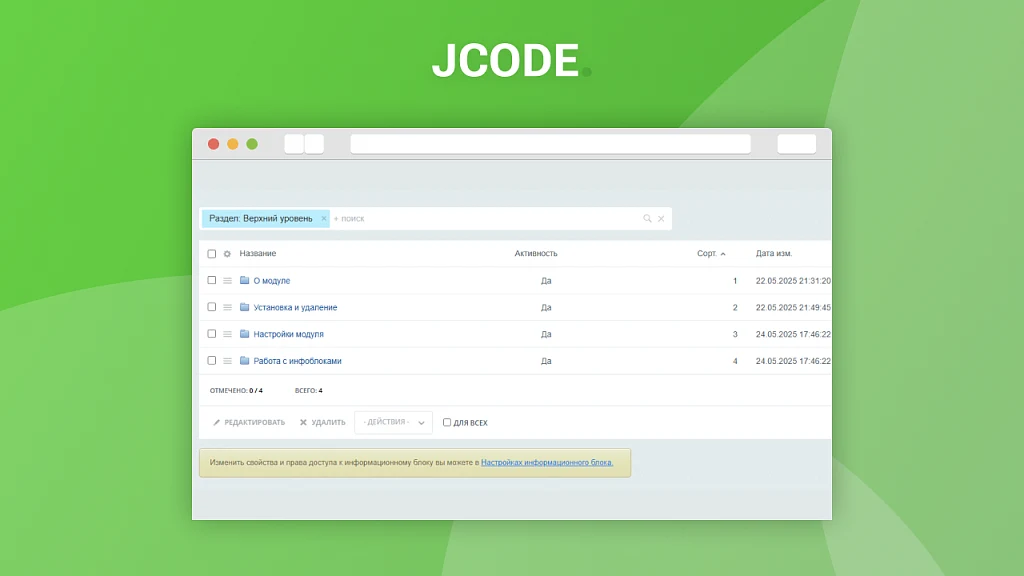Check the 'Настройки модуля' row checkbox
The image size is (1024, 576).
(212, 334)
